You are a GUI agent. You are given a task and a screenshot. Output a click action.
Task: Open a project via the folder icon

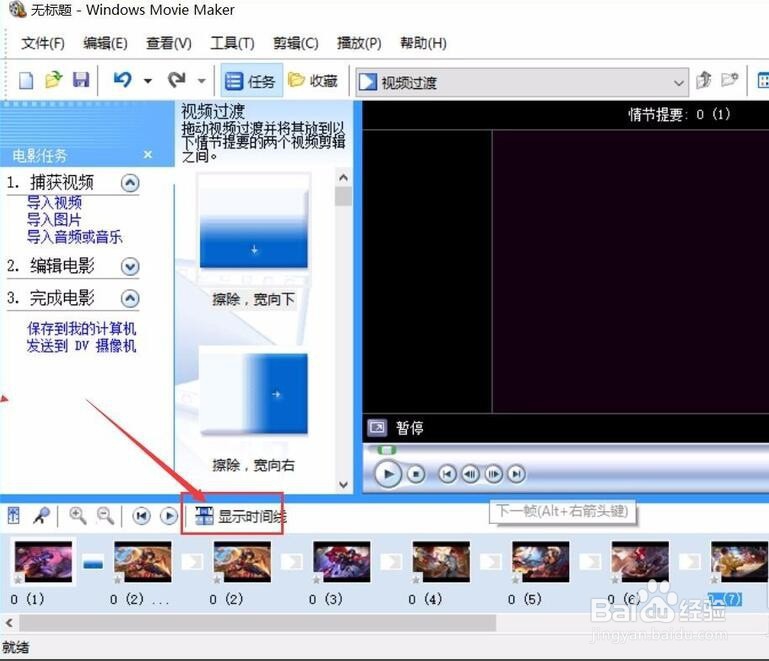click(53, 79)
